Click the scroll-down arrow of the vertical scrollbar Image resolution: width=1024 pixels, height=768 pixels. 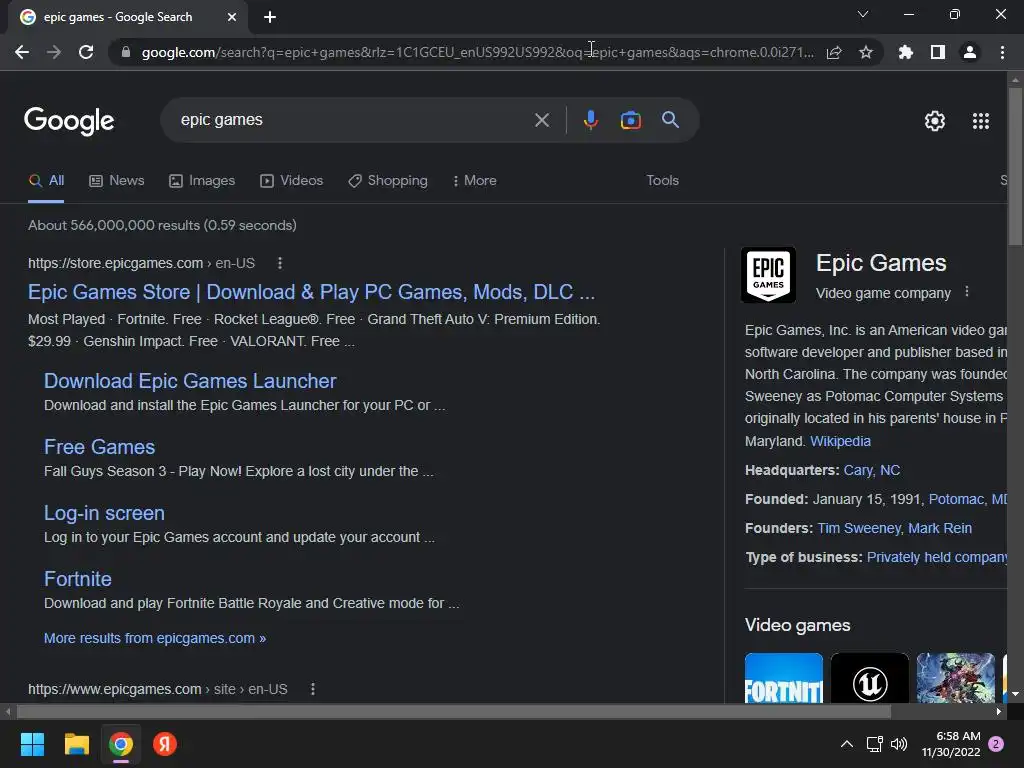pos(1015,694)
